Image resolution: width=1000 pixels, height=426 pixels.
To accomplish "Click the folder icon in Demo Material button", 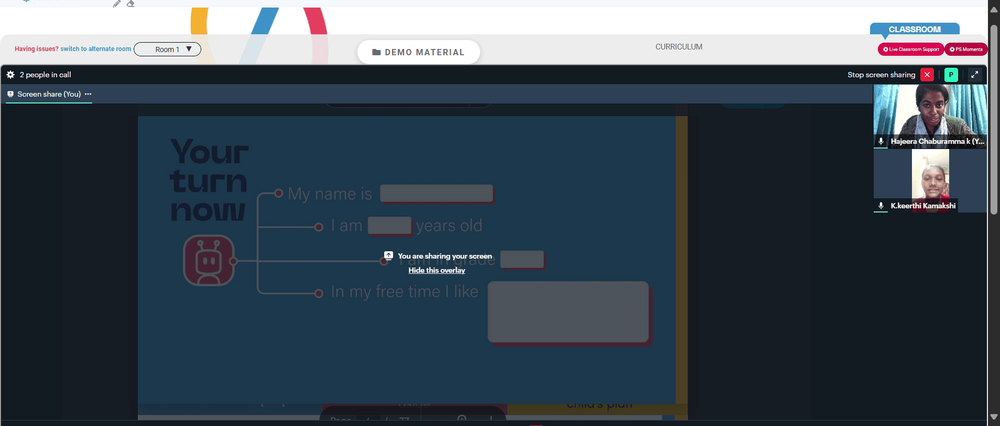I will (x=376, y=52).
